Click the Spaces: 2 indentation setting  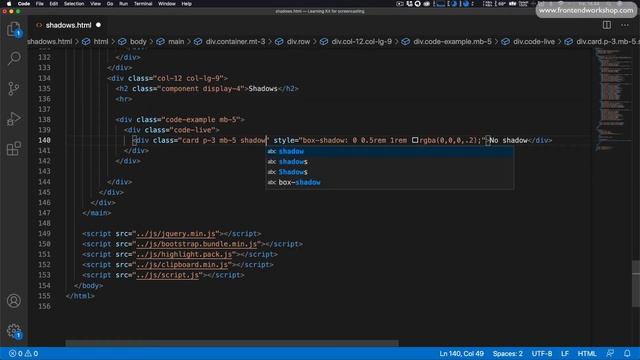[507, 353]
